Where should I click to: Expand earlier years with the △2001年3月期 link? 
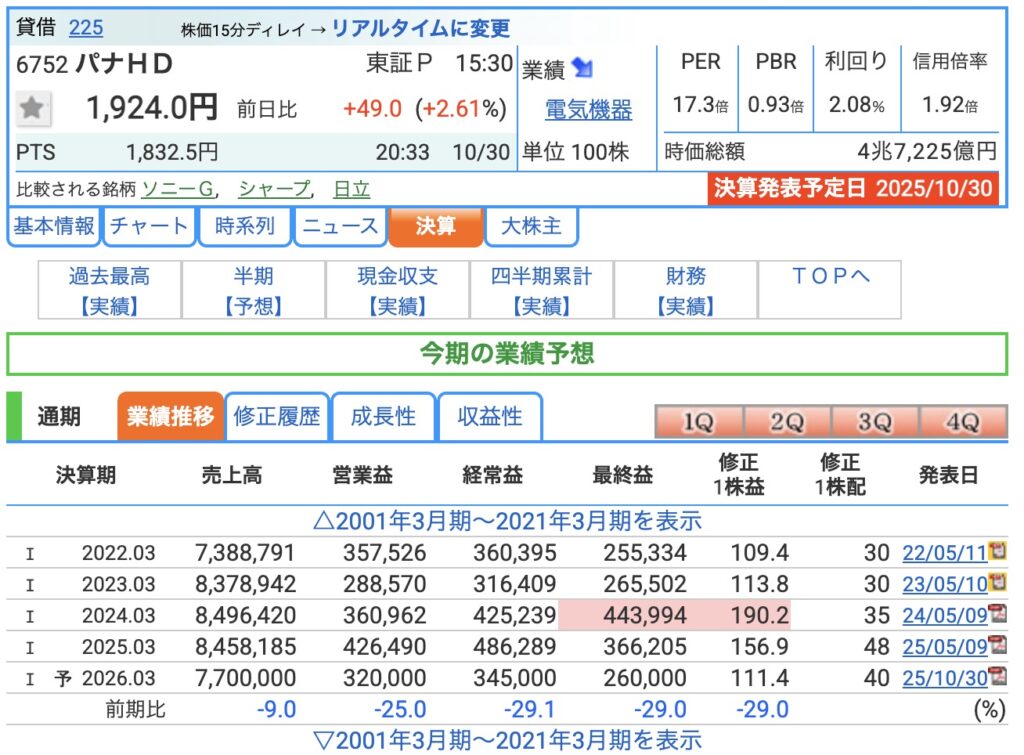[507, 520]
